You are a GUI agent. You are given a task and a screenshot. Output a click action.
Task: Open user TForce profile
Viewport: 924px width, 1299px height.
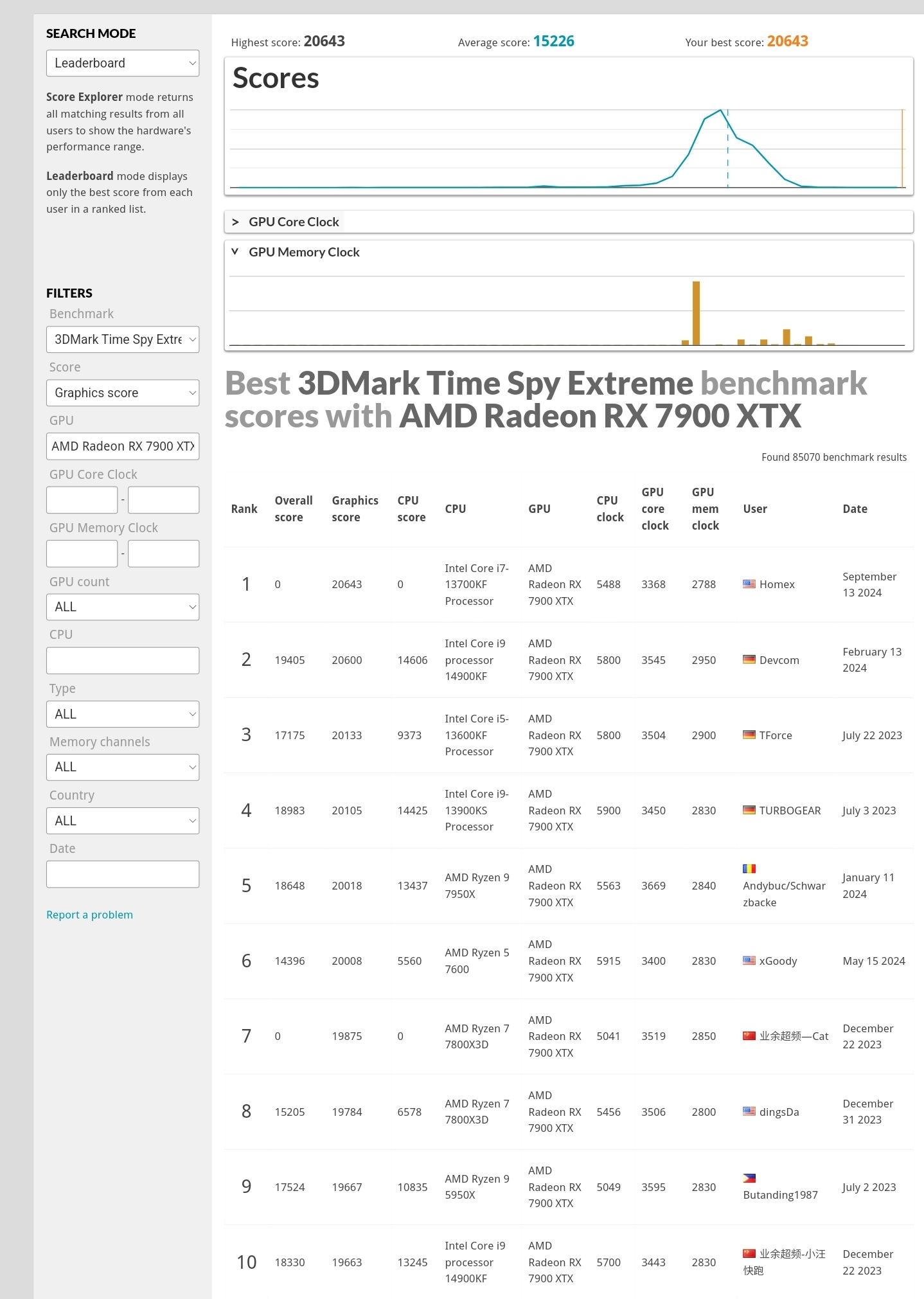[776, 735]
